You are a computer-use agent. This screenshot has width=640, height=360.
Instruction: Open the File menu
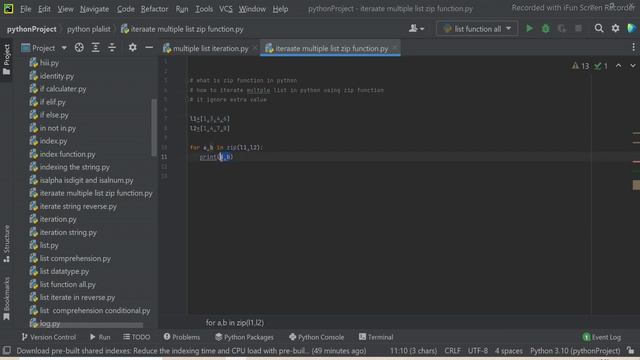tap(25, 9)
